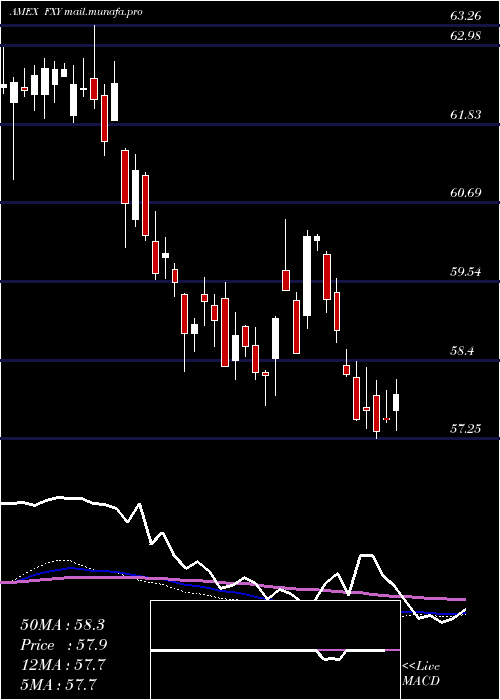Viewport: 500px width, 700px height.
Task: Select the 63.26 price level label
Action: coord(466,16)
